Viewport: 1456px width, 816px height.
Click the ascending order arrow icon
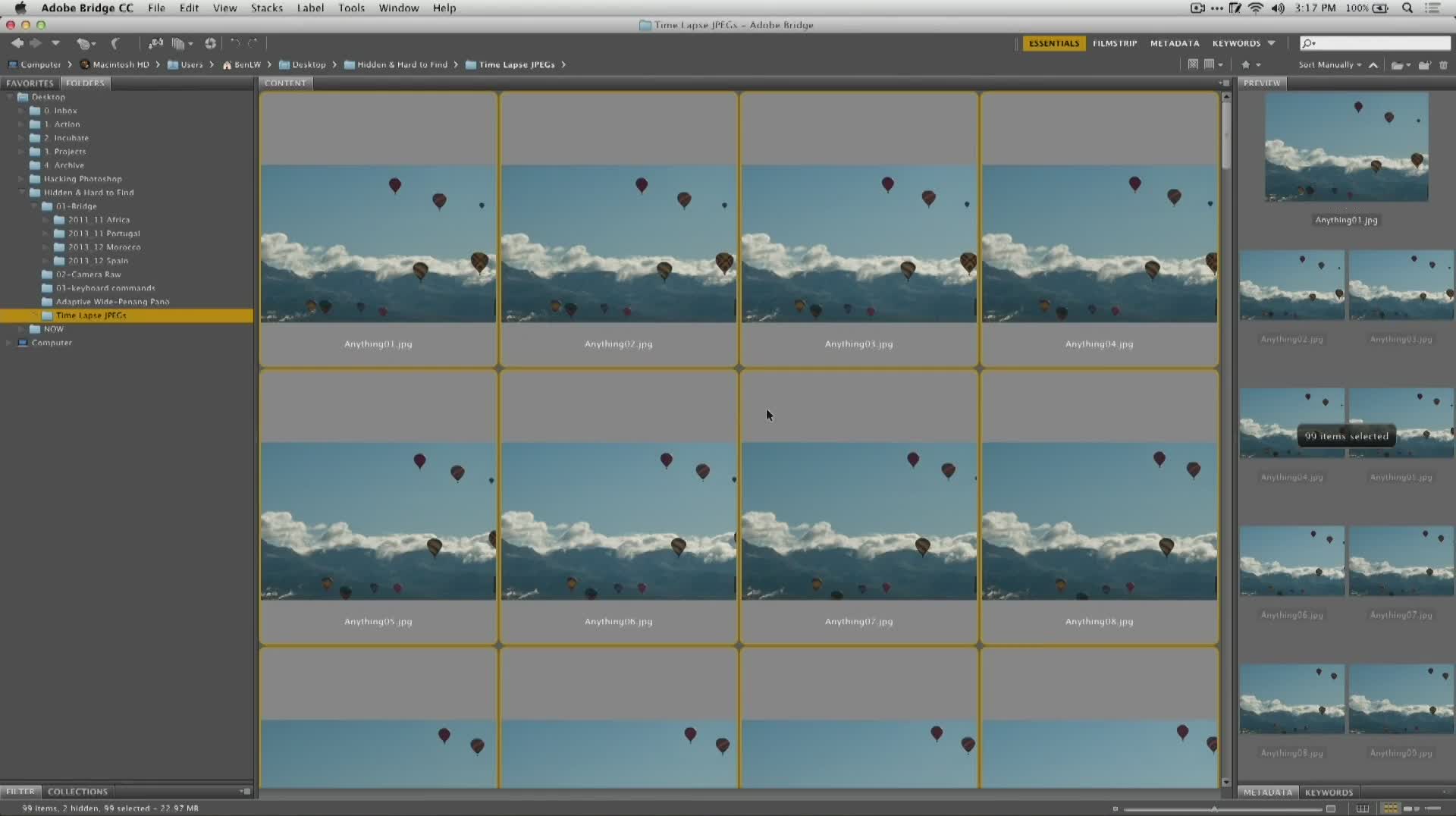1373,64
